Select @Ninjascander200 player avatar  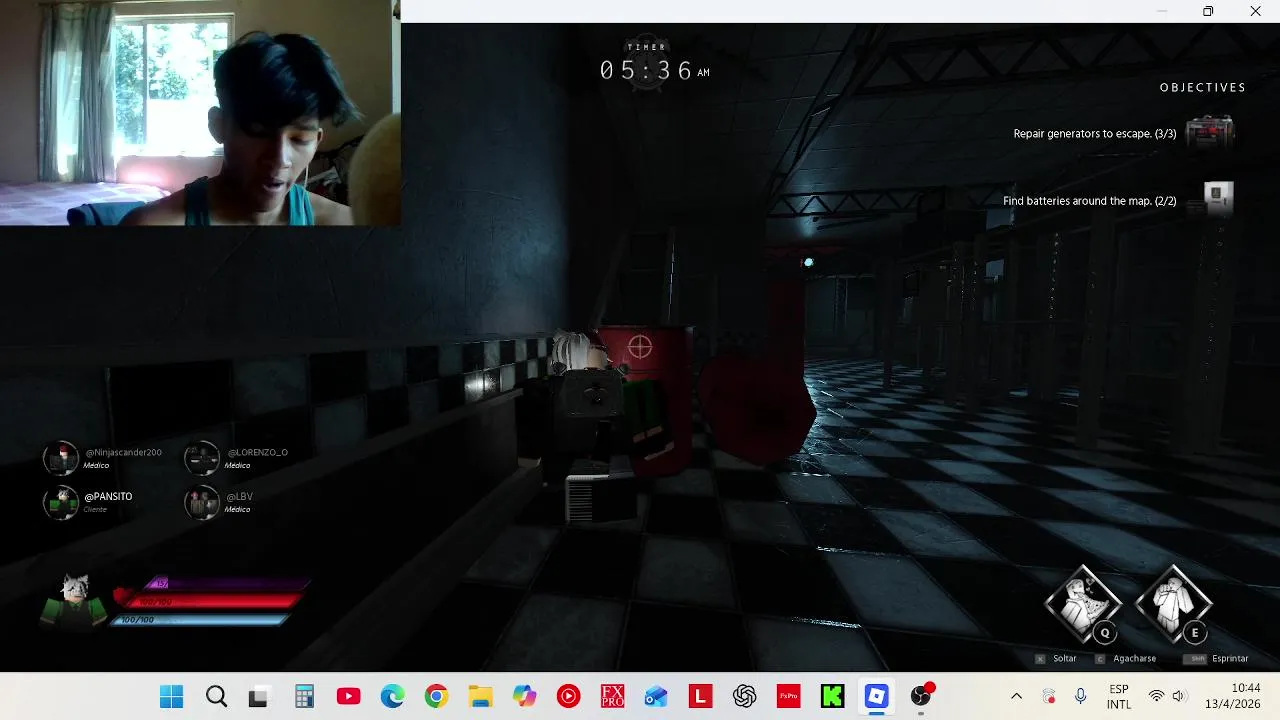pos(61,458)
